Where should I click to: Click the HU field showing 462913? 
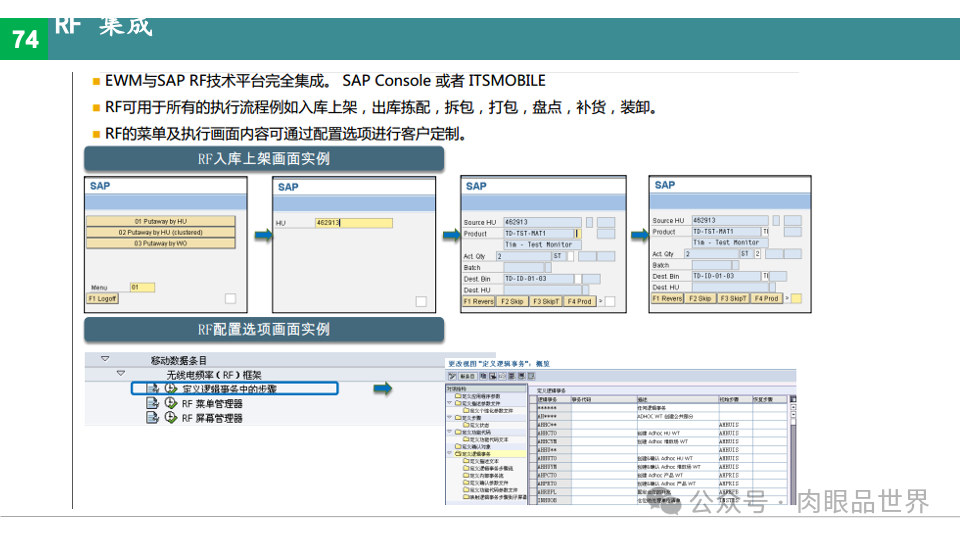pos(354,223)
